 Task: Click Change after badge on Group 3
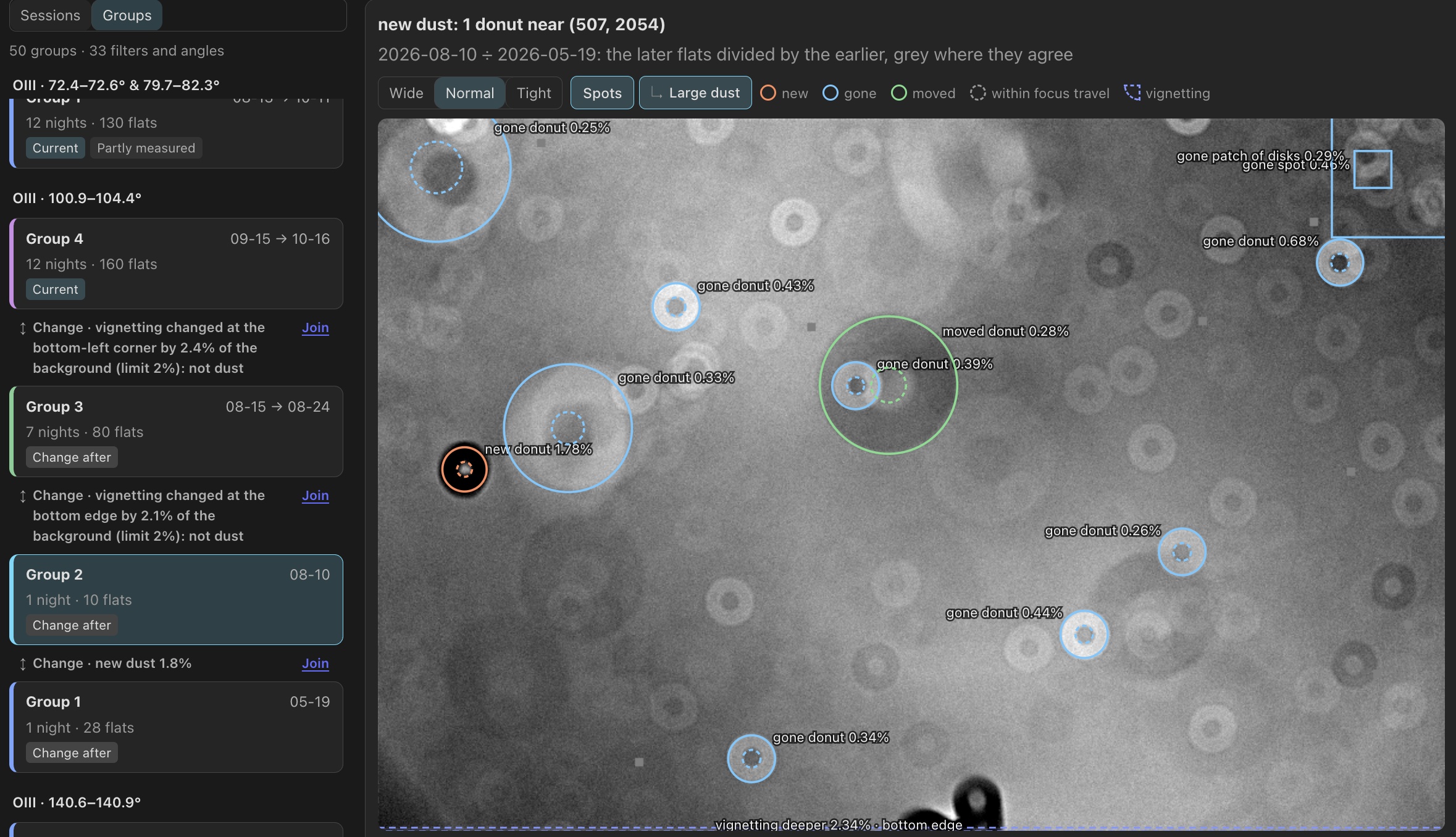tap(72, 457)
